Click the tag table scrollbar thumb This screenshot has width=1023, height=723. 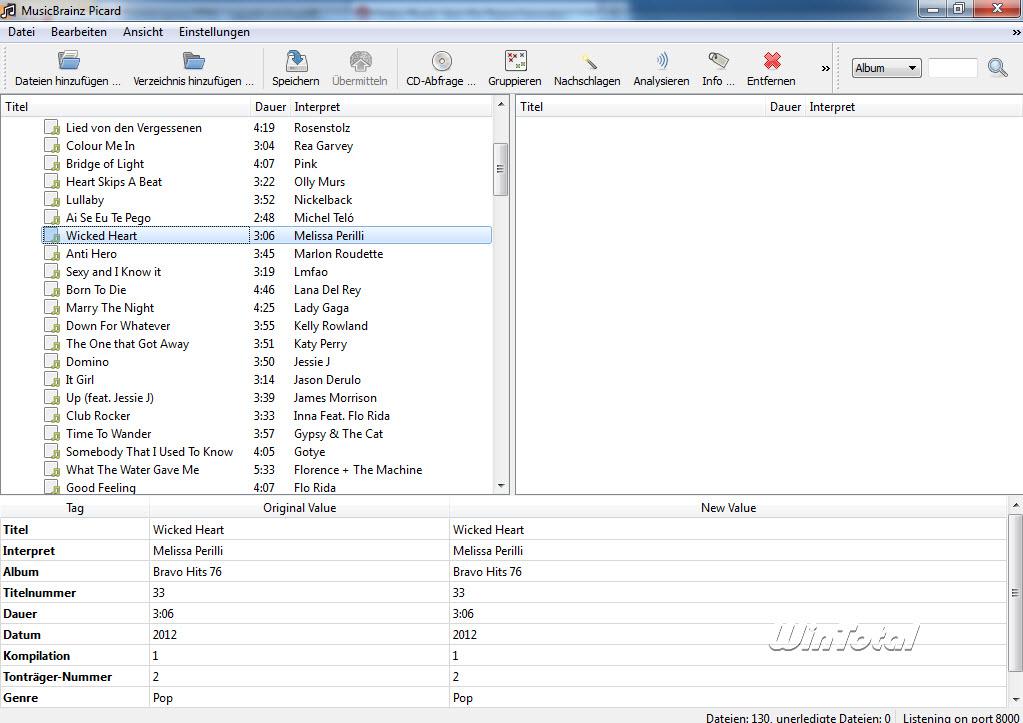(x=1015, y=592)
